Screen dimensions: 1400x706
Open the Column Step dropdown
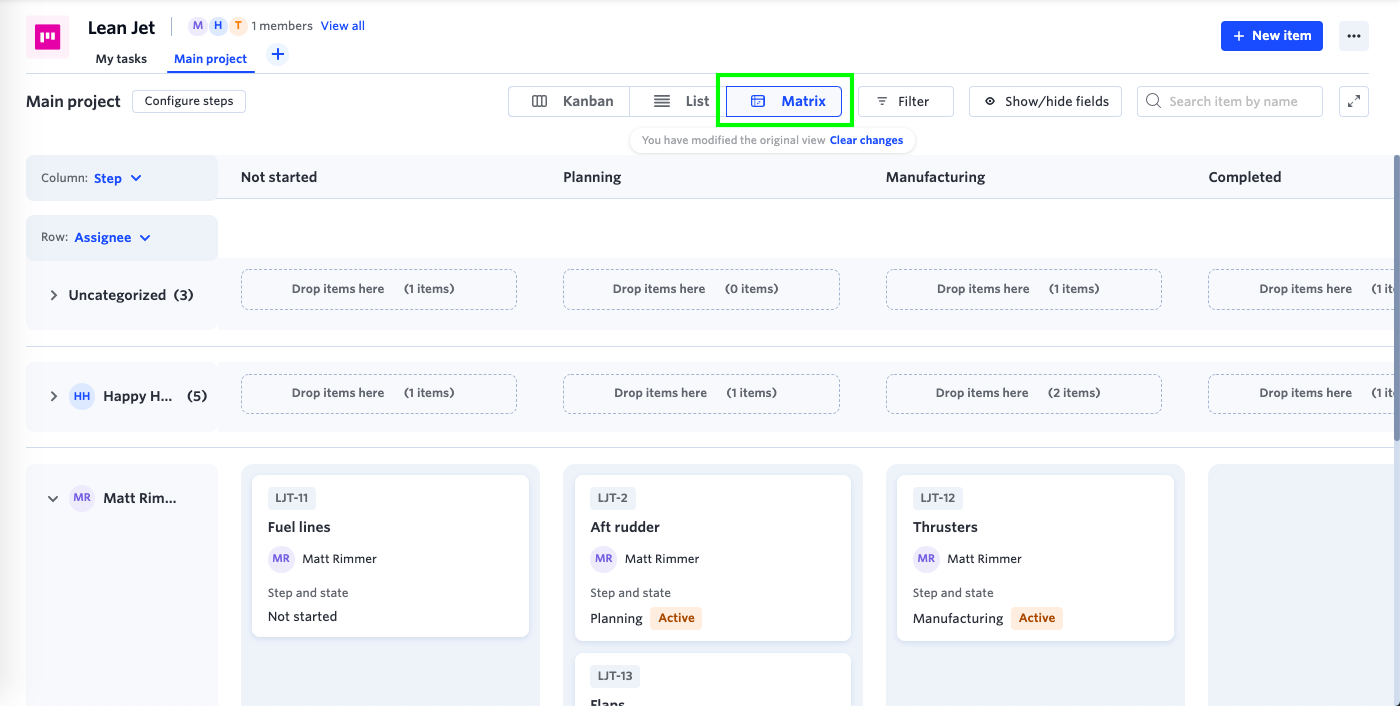(118, 178)
